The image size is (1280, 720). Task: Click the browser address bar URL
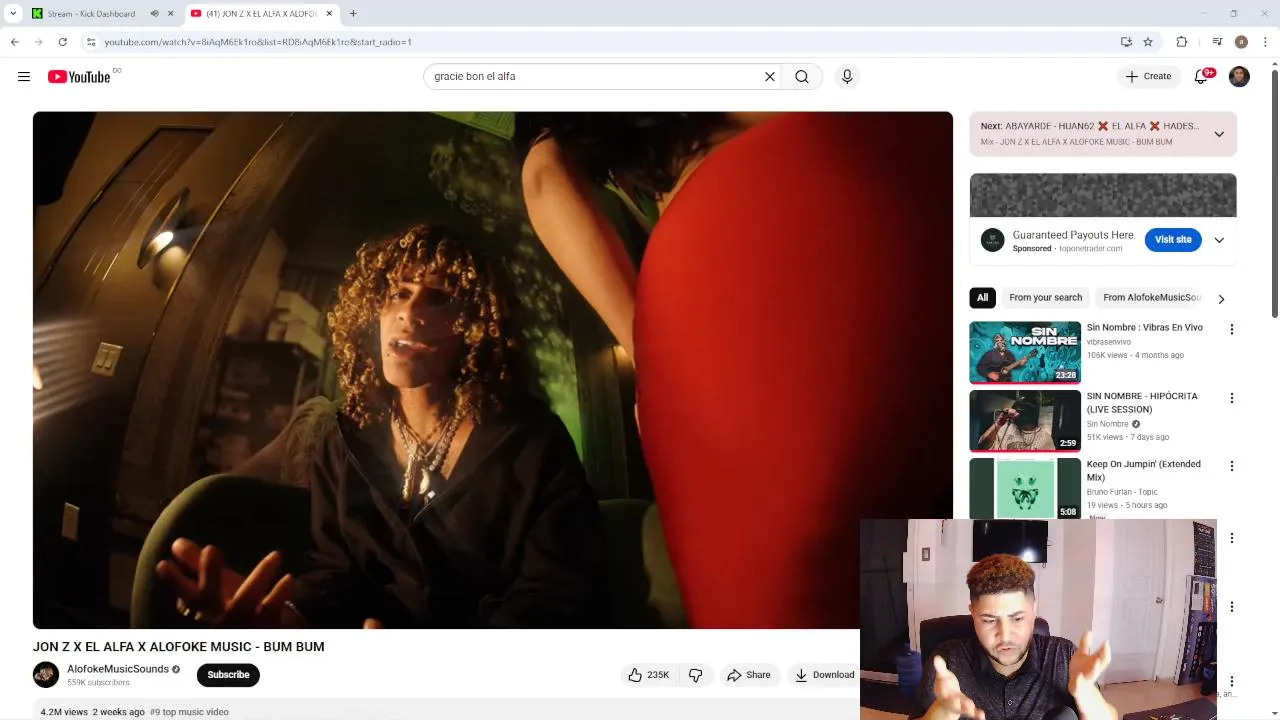click(x=258, y=42)
